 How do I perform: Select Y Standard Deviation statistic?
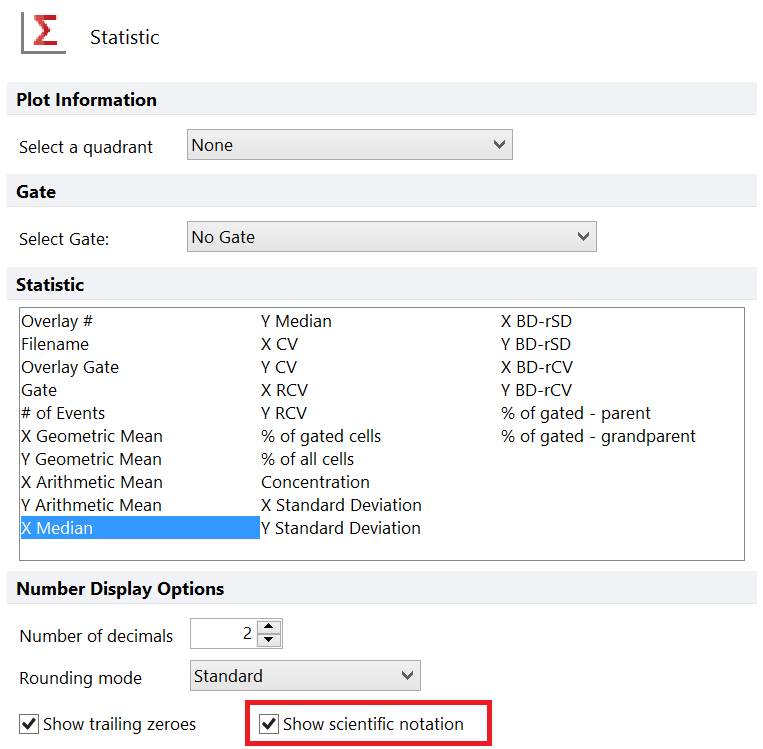click(x=341, y=528)
